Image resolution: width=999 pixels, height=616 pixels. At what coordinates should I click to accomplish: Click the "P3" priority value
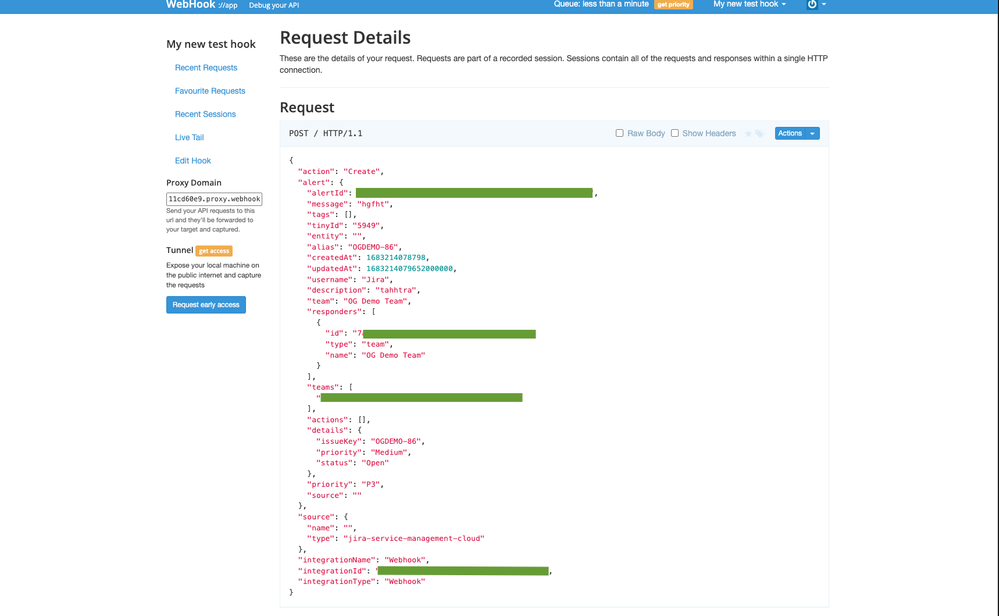click(371, 485)
